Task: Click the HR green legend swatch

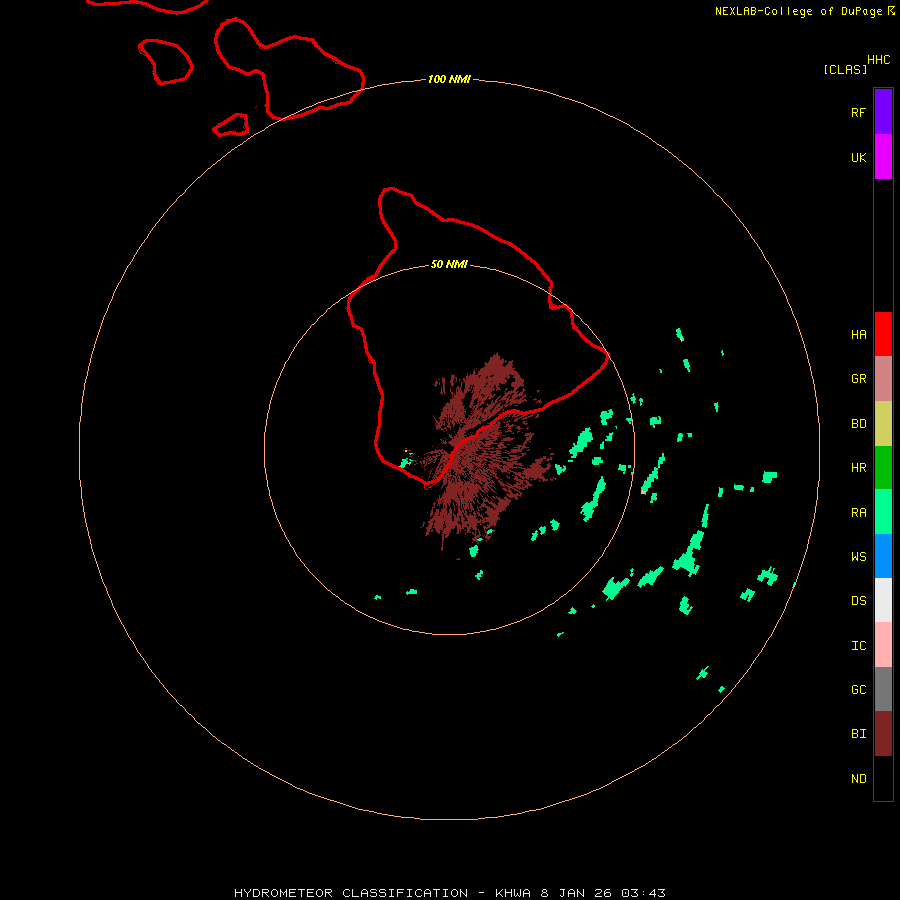Action: (883, 467)
